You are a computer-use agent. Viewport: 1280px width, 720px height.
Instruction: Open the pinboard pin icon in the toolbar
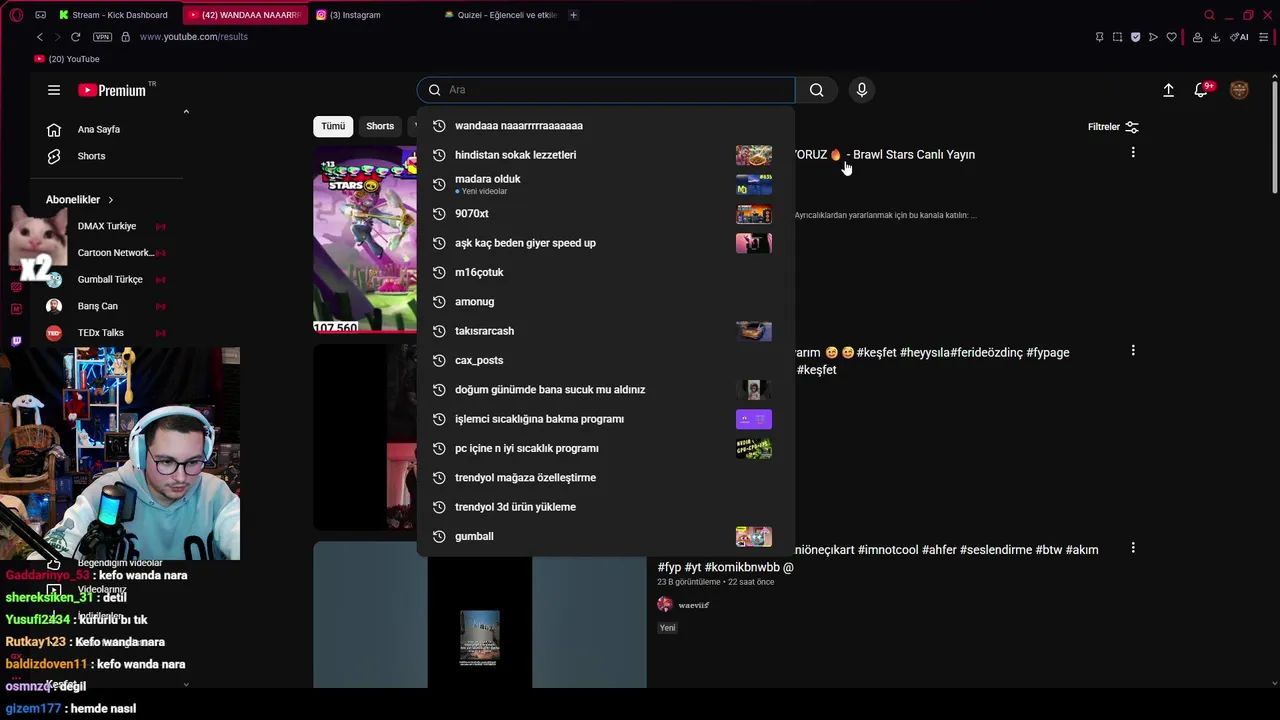tap(1099, 37)
